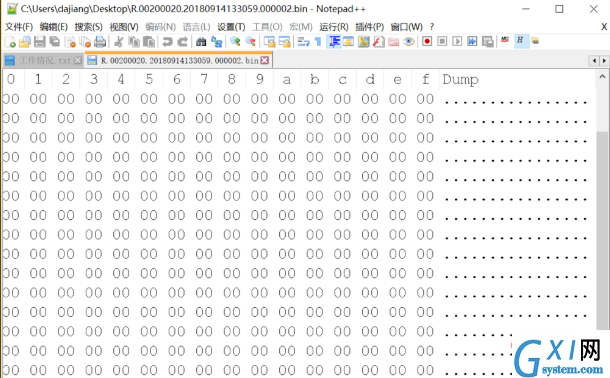This screenshot has width=610, height=378.
Task: Click the Save toolbar icon
Action: point(40,42)
